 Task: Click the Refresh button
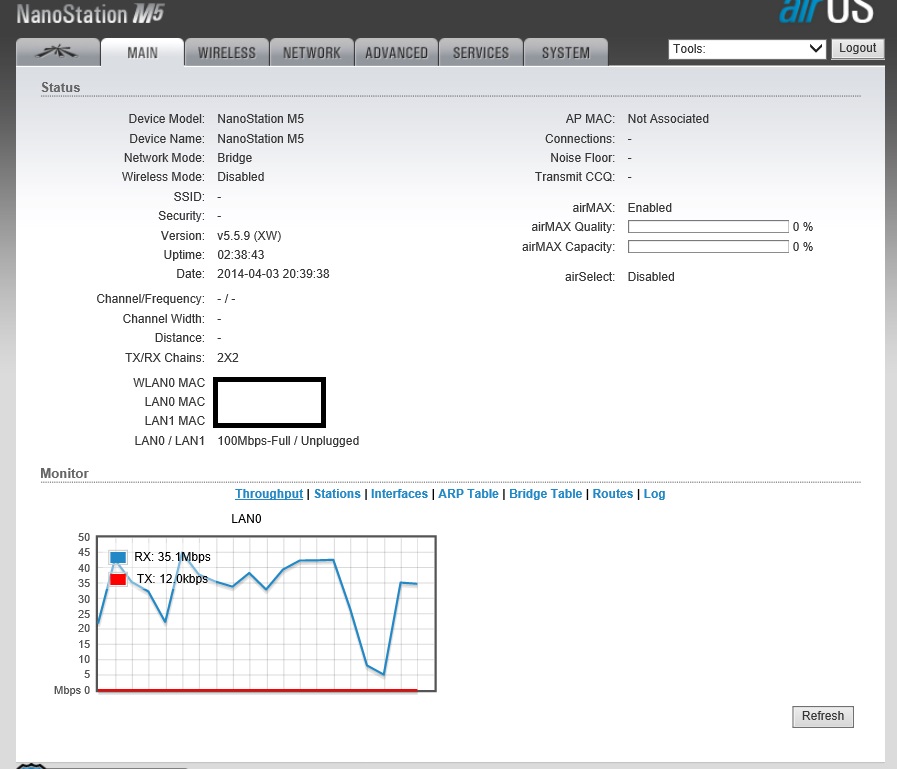pyautogui.click(x=823, y=716)
